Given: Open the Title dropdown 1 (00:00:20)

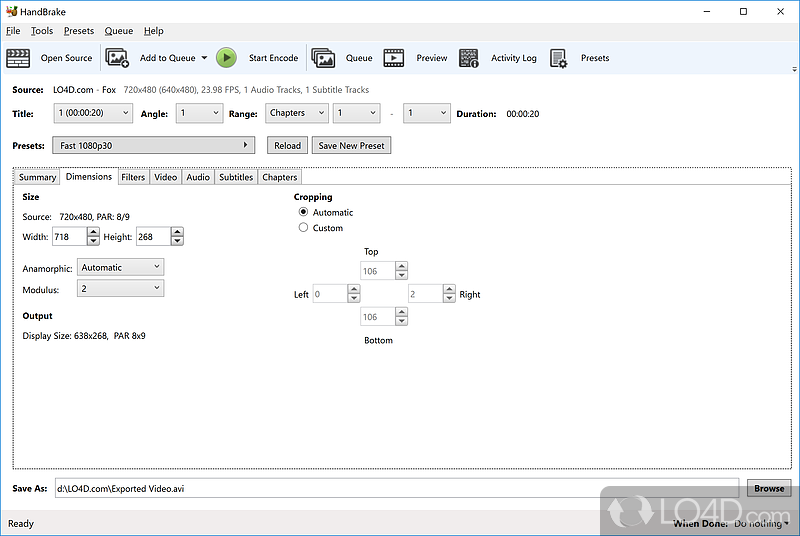Looking at the screenshot, I should click(x=93, y=113).
